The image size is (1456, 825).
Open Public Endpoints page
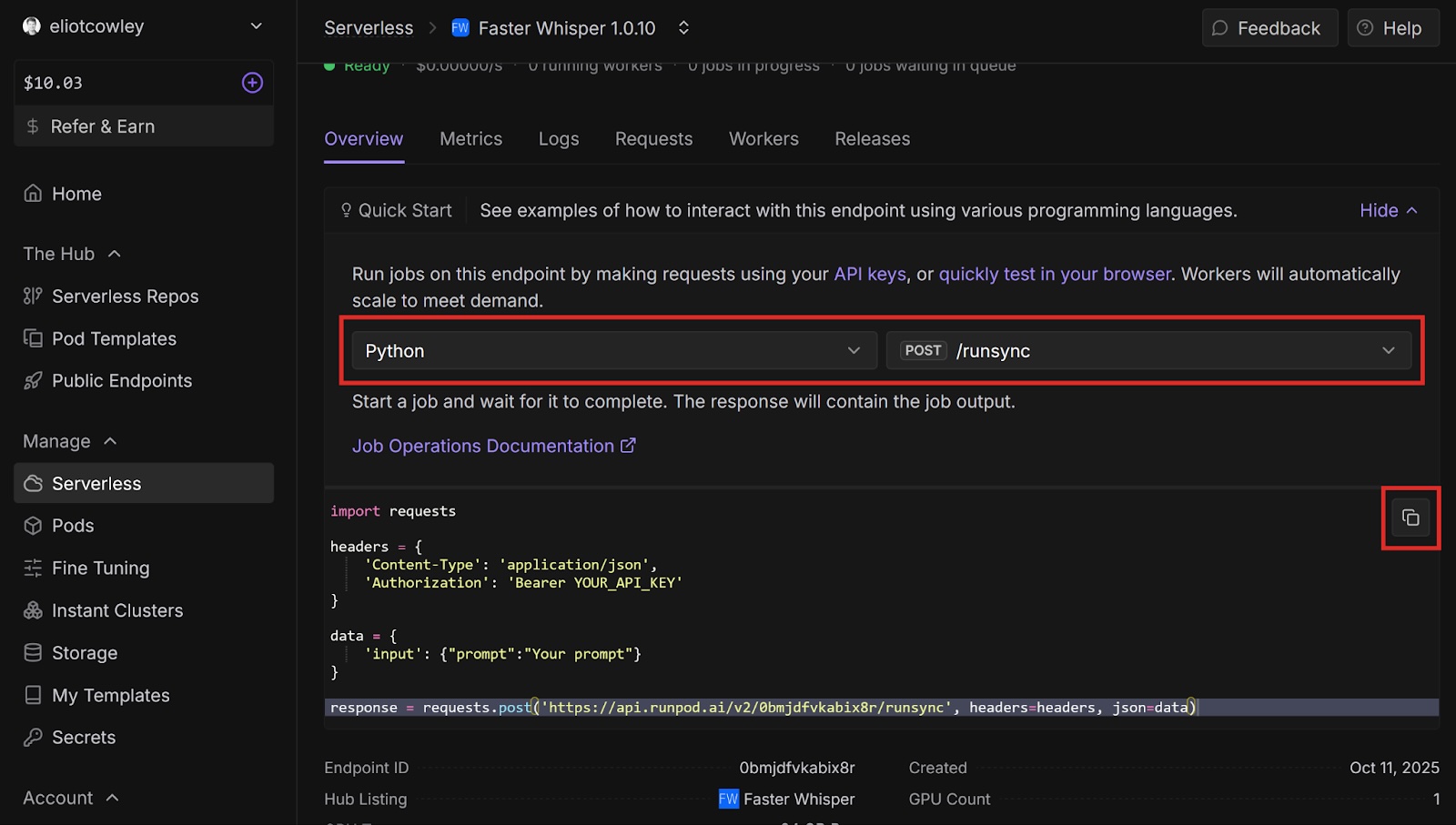click(144, 380)
